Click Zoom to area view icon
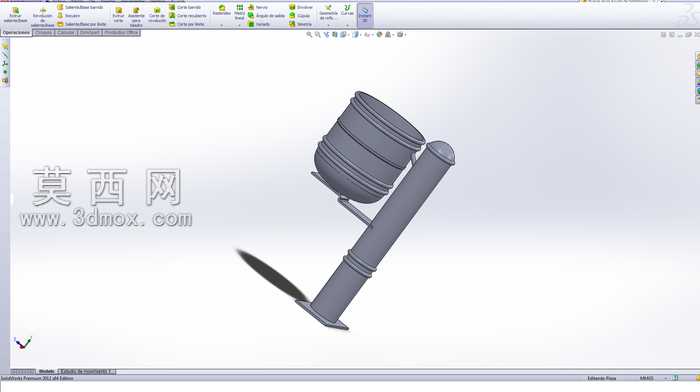The height and width of the screenshot is (392, 700). (x=317, y=34)
